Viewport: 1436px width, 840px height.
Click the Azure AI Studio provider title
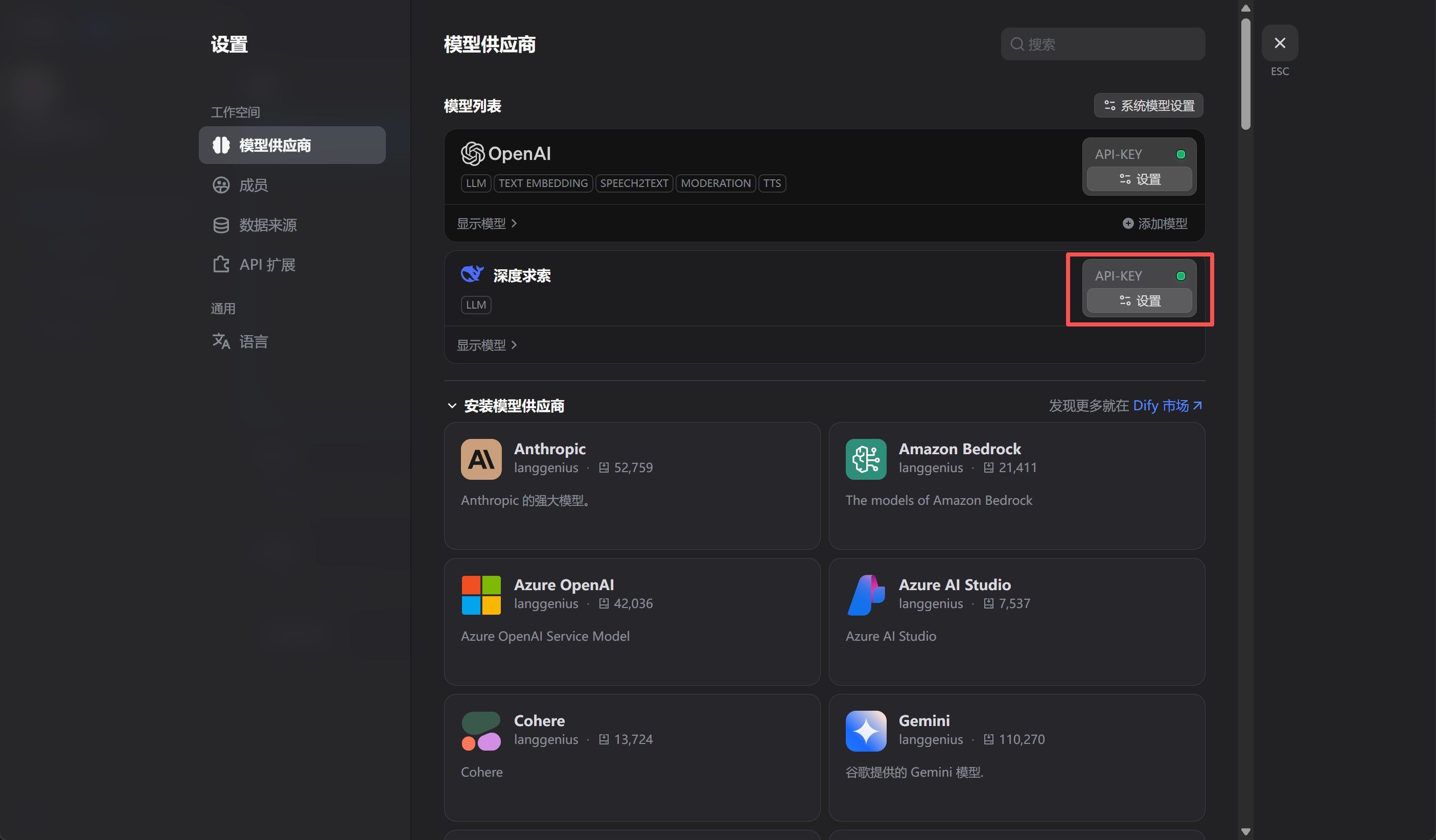coord(955,585)
